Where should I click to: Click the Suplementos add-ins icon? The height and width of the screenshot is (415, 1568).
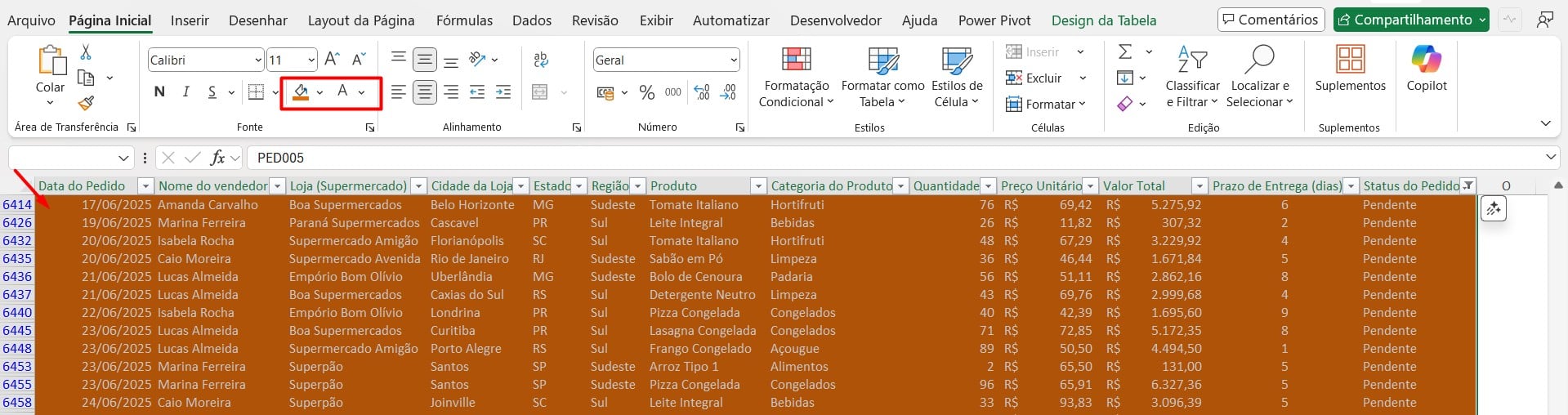pos(1350,69)
